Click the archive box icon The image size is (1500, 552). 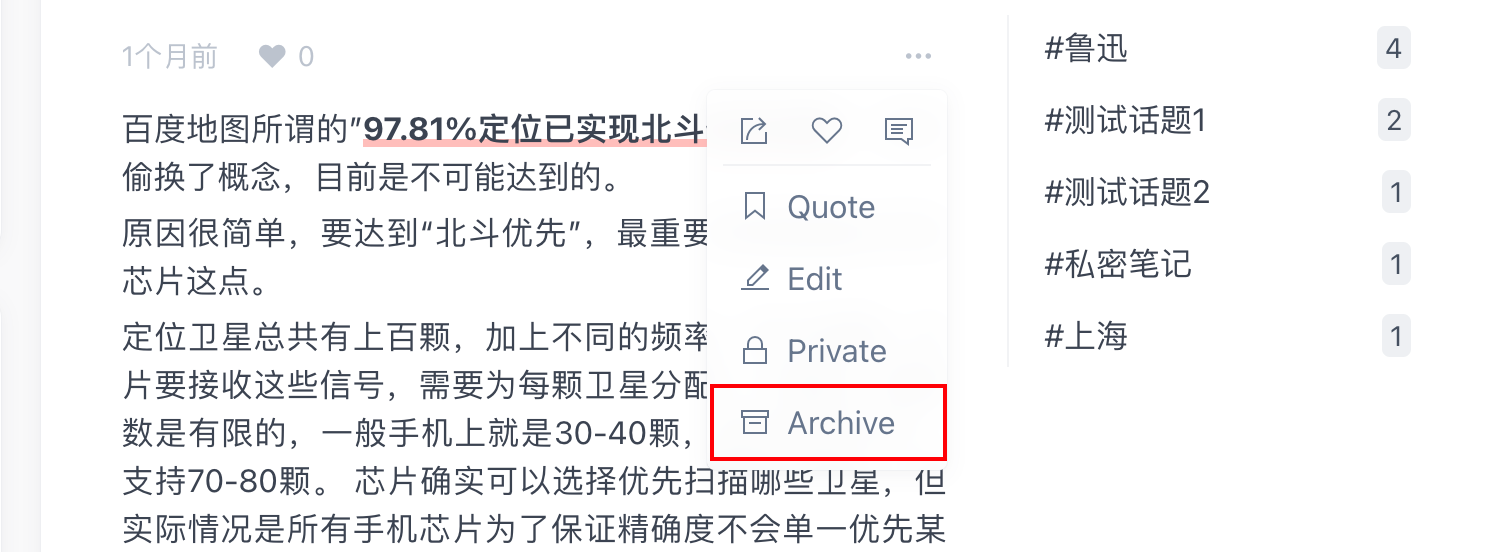pyautogui.click(x=755, y=423)
